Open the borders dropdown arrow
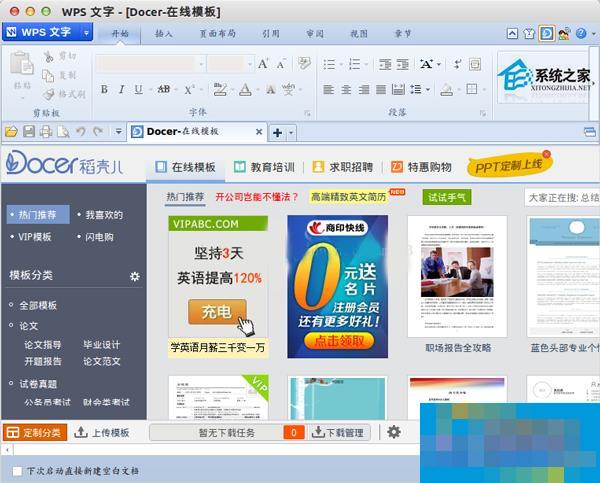Image resolution: width=600 pixels, height=483 pixels. [x=484, y=90]
